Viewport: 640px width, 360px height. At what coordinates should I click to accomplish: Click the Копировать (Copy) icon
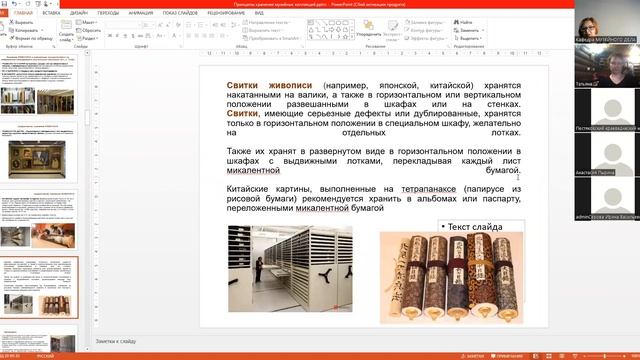[12, 30]
